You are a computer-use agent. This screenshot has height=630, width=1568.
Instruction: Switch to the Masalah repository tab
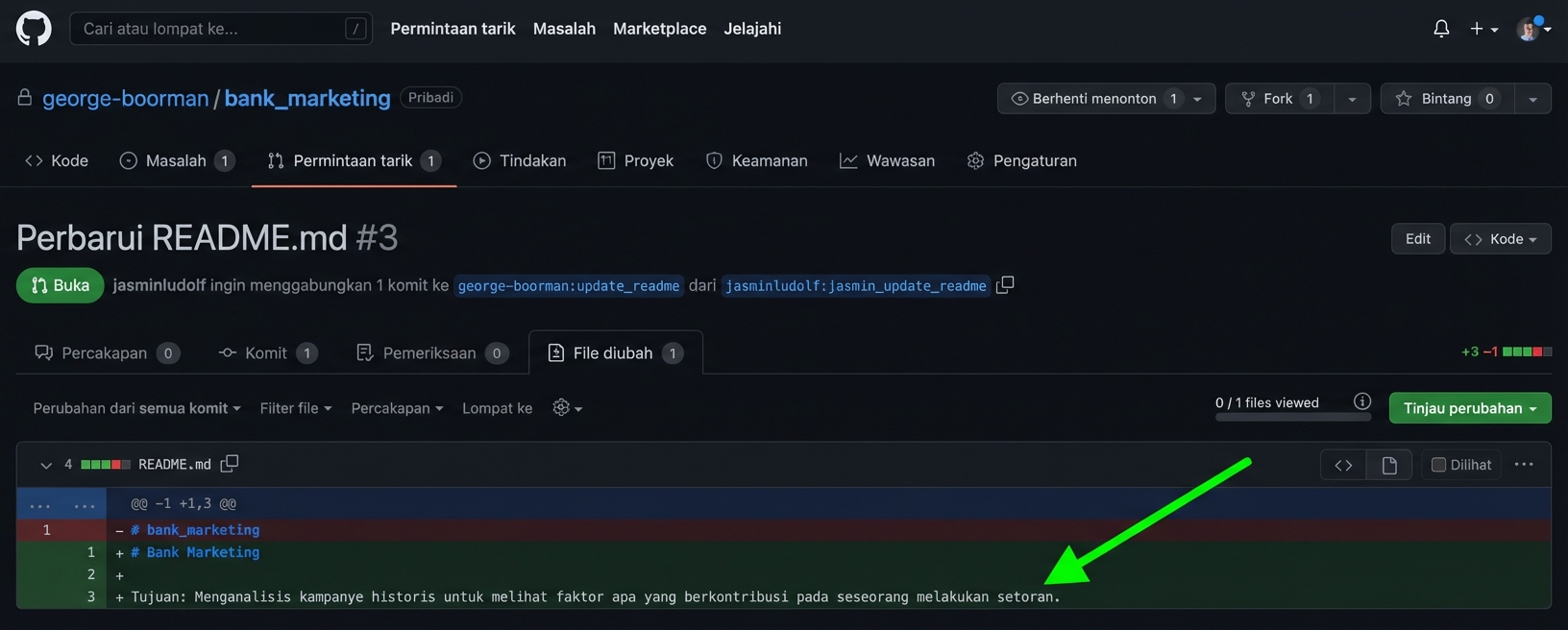click(x=176, y=160)
